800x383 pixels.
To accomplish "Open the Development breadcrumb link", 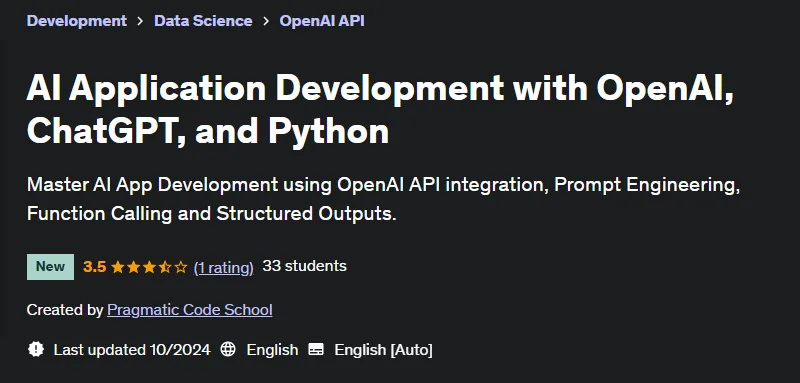I will [77, 21].
